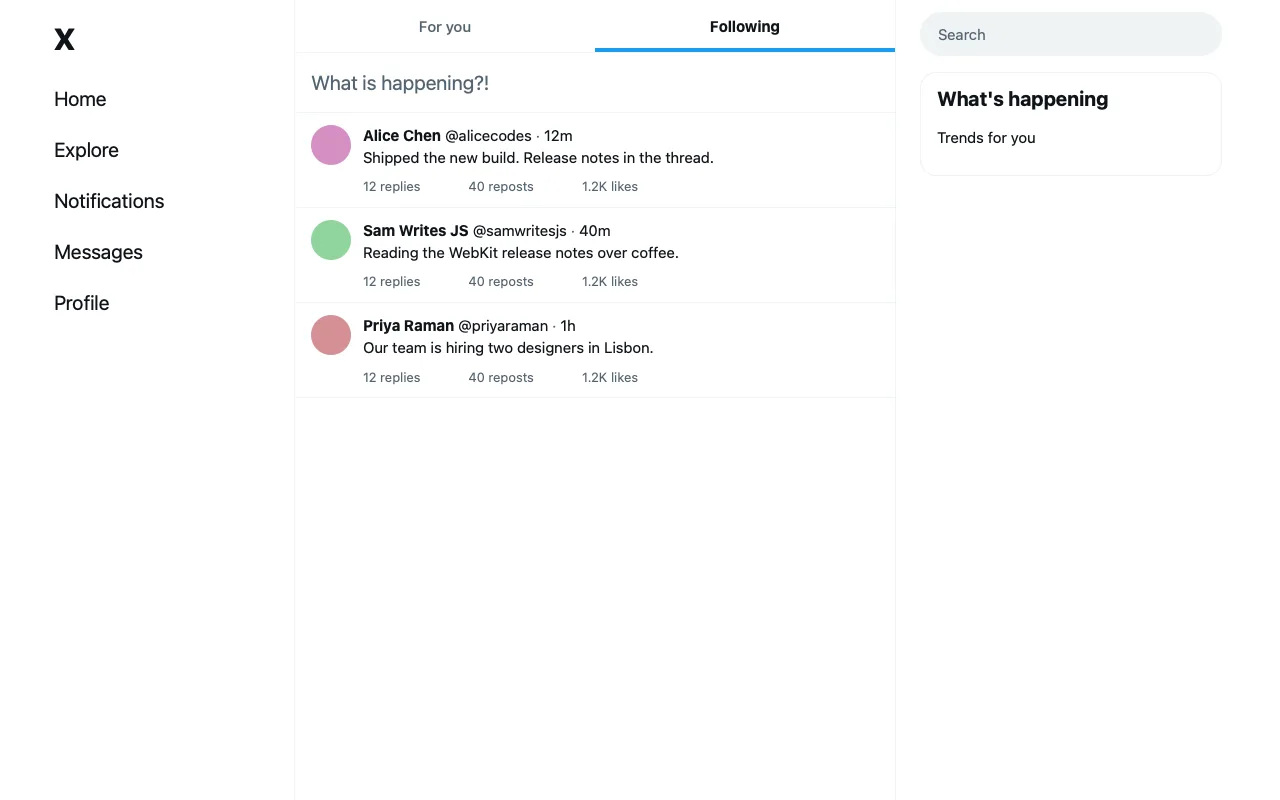Select the Following tab

[745, 27]
